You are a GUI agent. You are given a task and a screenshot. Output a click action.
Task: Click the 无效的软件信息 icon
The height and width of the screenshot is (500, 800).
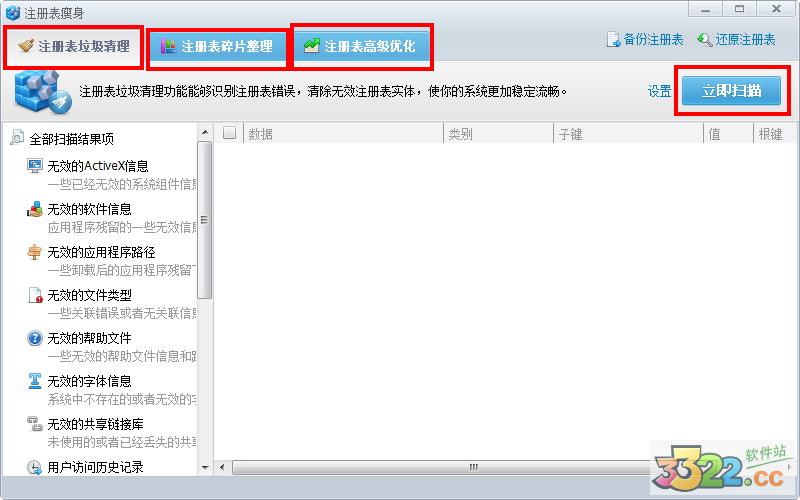click(x=35, y=209)
